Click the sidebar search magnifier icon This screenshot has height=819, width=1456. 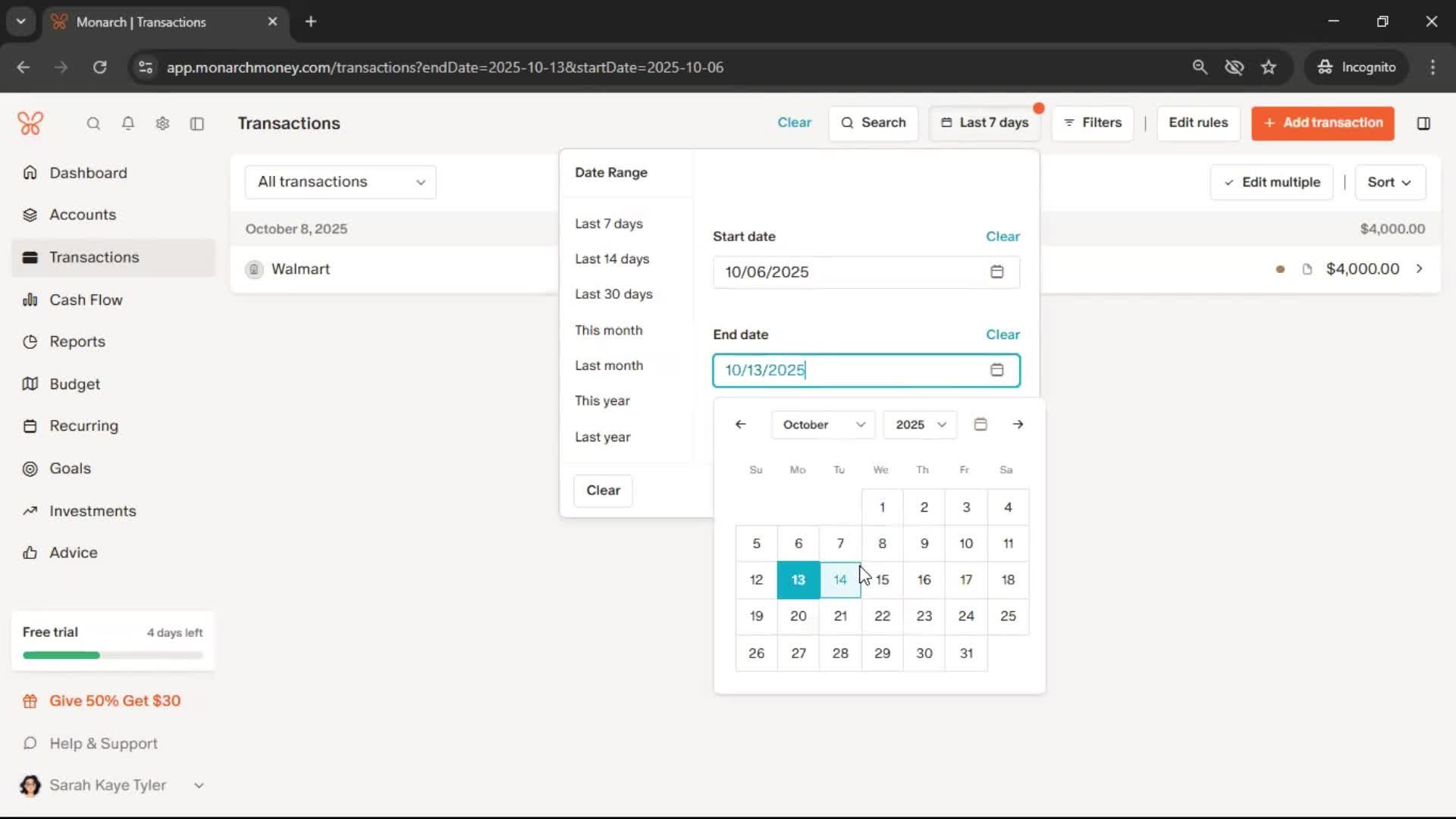pos(93,124)
